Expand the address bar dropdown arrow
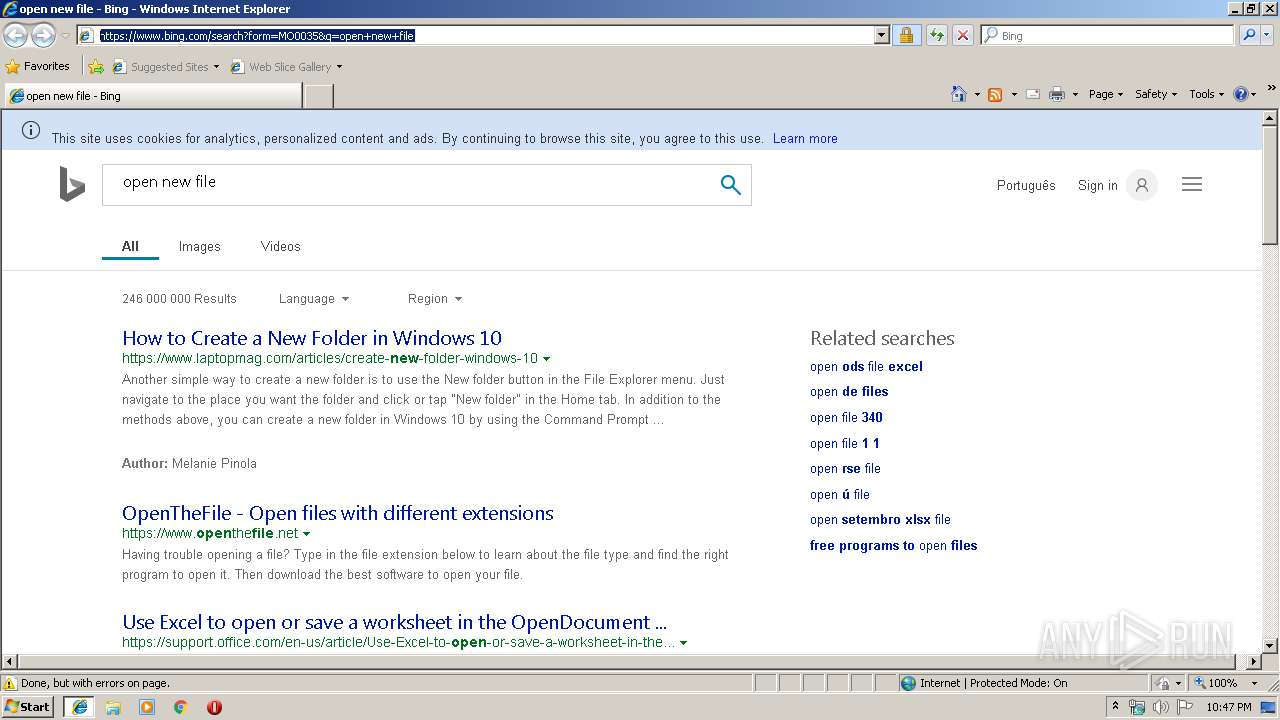This screenshot has height=720, width=1280. click(881, 35)
